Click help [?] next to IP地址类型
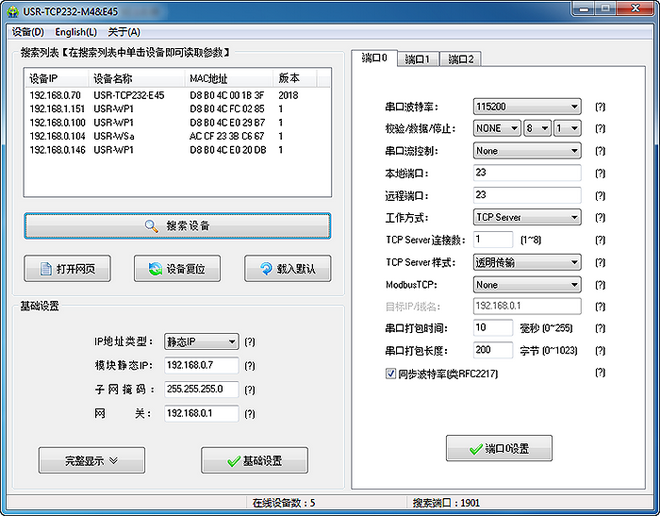 click(250, 342)
